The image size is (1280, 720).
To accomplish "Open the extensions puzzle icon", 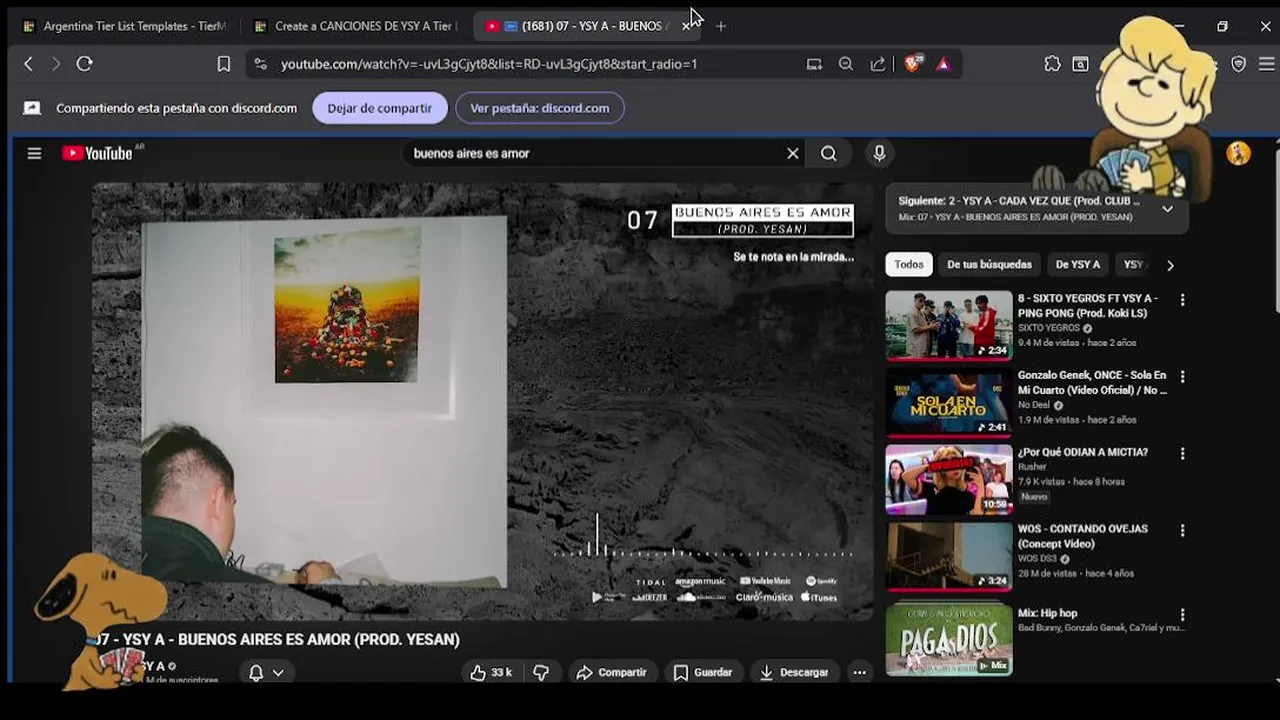I will click(1052, 64).
